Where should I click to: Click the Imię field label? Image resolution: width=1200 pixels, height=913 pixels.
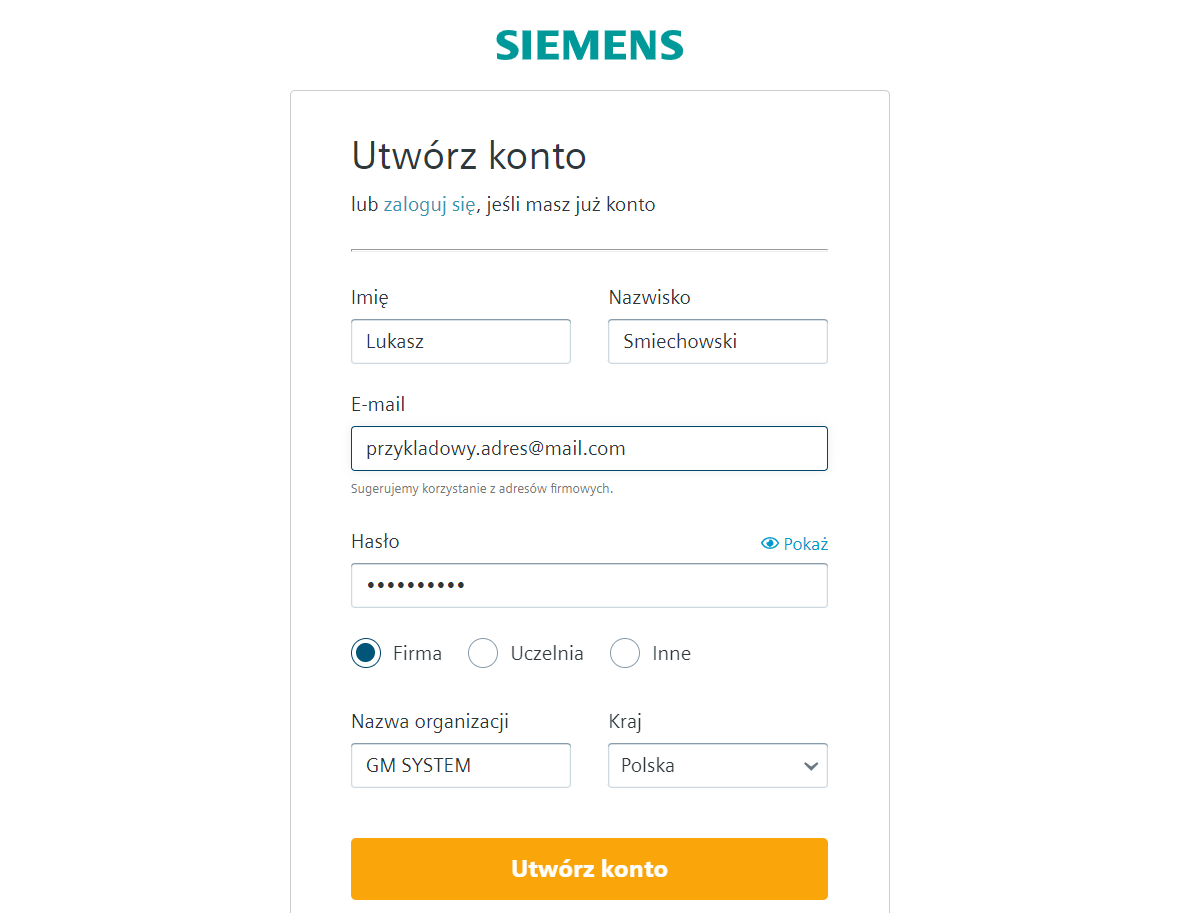click(370, 298)
